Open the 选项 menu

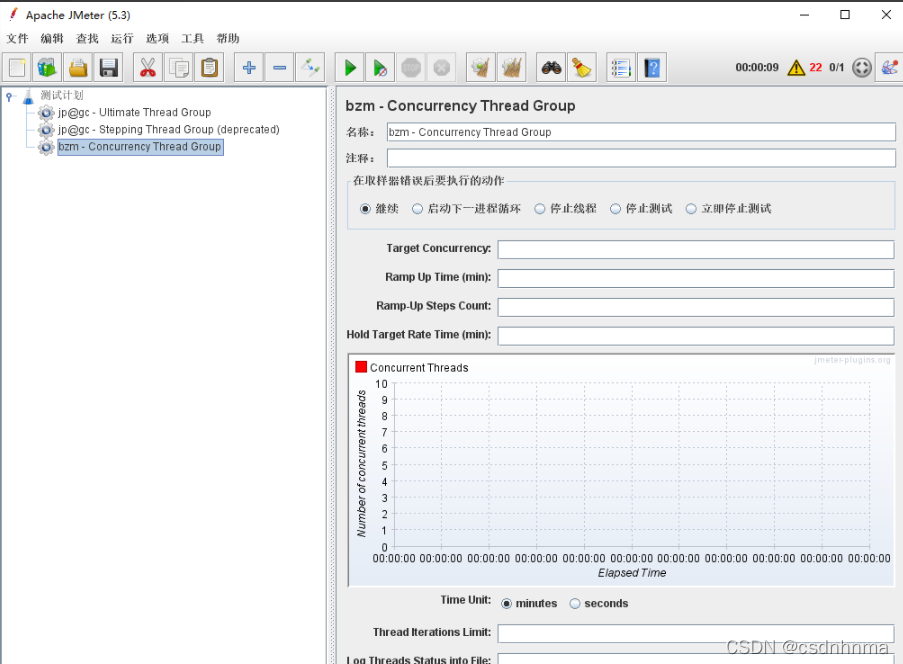(157, 39)
